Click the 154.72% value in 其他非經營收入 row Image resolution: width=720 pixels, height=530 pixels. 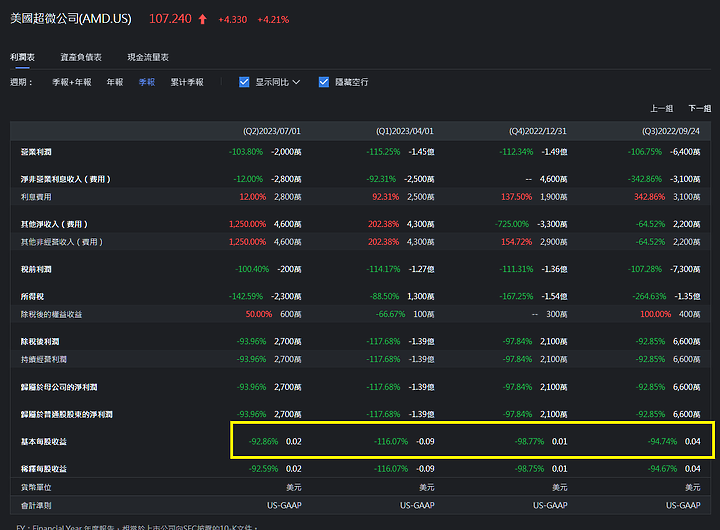[x=517, y=242]
